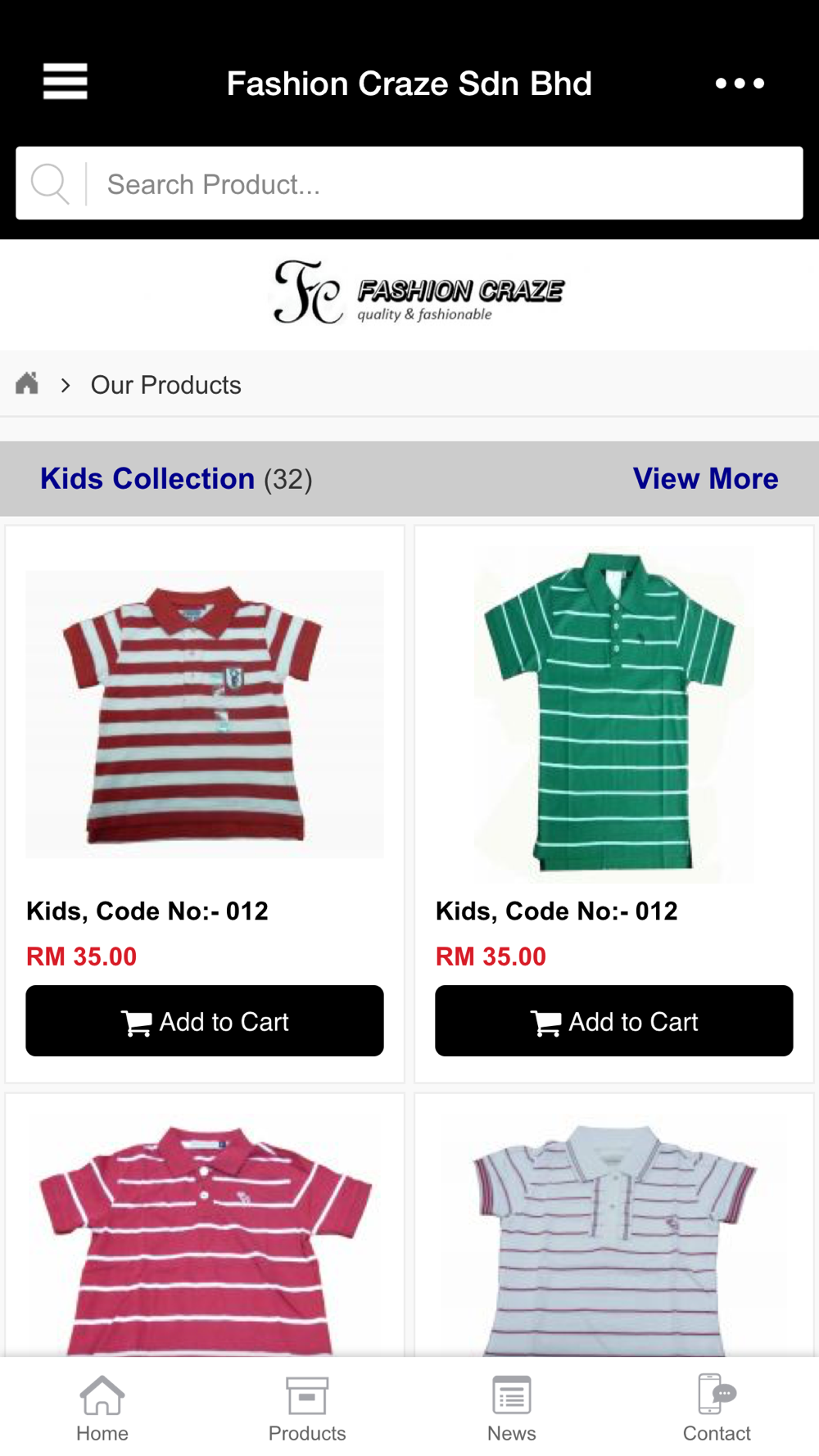The height and width of the screenshot is (1456, 819).
Task: Click the breadcrumb home icon
Action: point(27,383)
